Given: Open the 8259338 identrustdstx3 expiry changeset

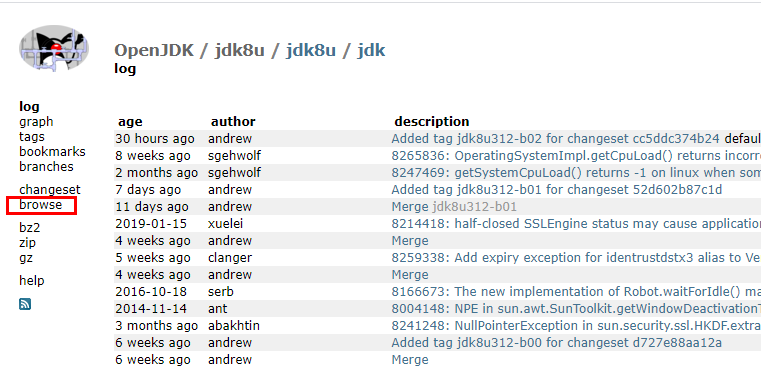Looking at the screenshot, I should [x=576, y=258].
